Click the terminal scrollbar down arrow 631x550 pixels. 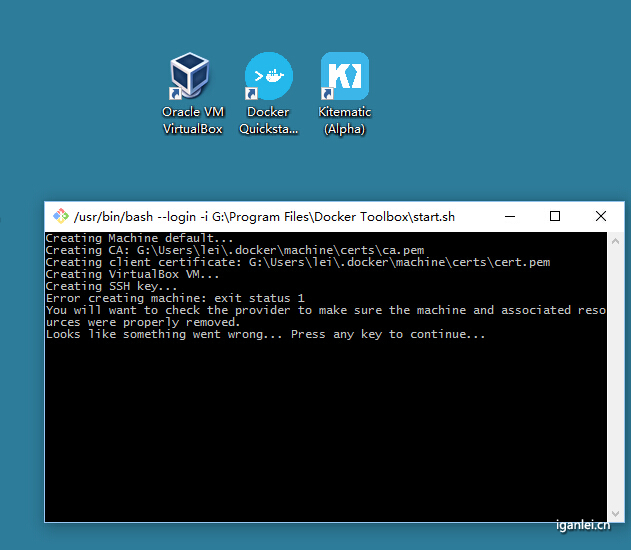pos(615,514)
